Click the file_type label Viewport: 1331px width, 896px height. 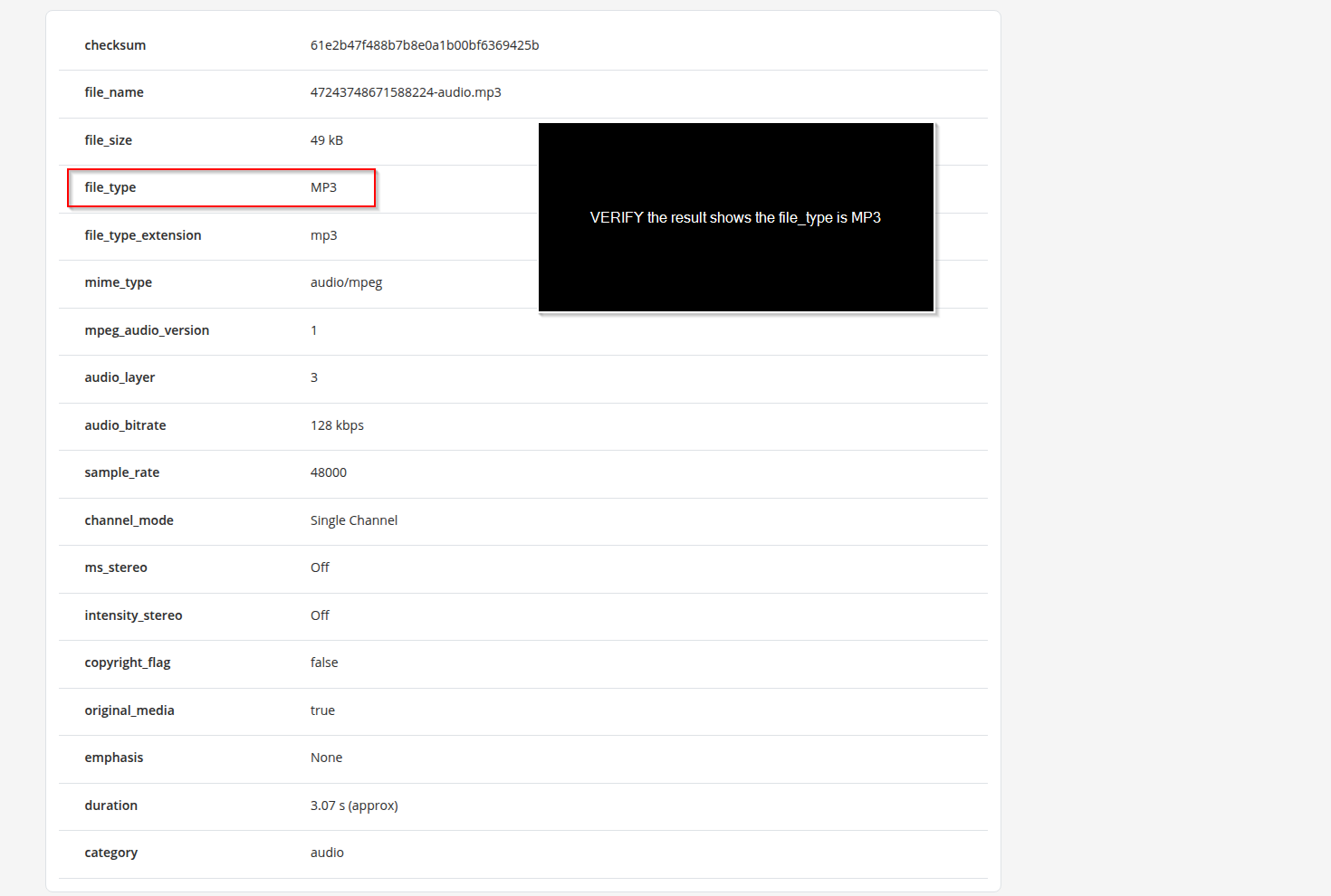110,187
